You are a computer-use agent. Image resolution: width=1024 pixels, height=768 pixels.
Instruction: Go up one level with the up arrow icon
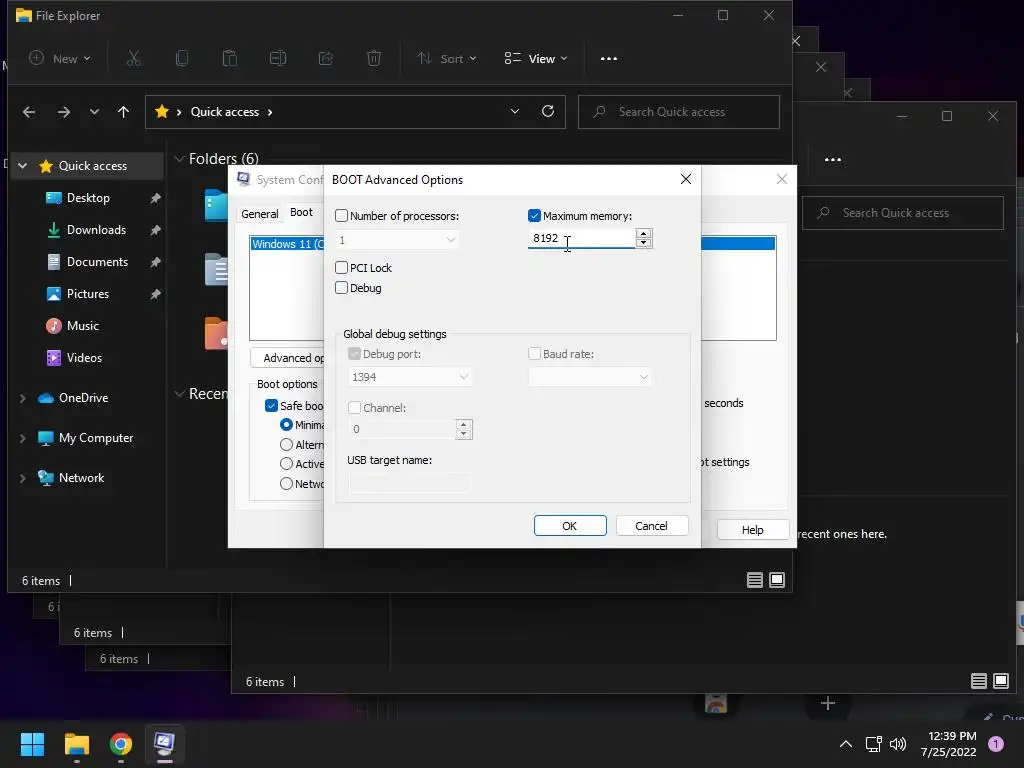click(123, 112)
